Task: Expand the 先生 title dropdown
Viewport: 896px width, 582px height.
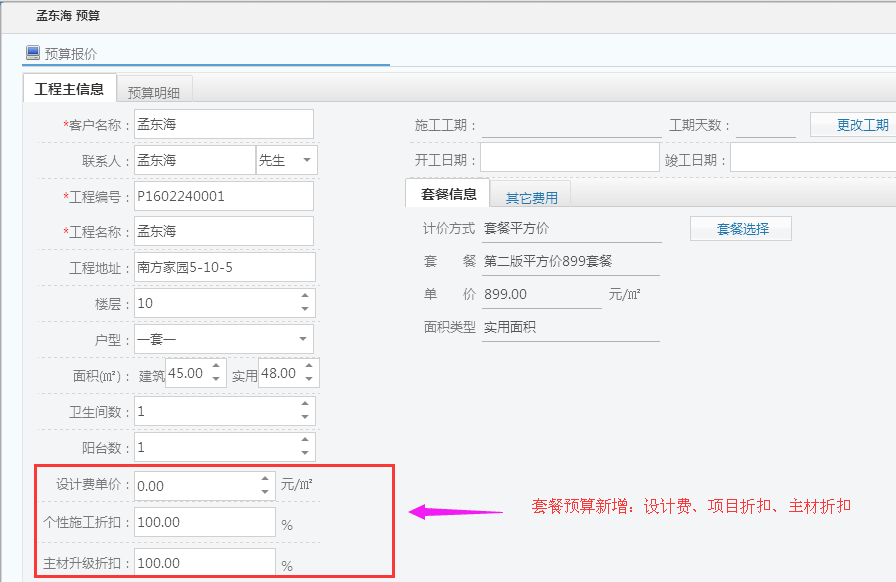Action: point(305,160)
